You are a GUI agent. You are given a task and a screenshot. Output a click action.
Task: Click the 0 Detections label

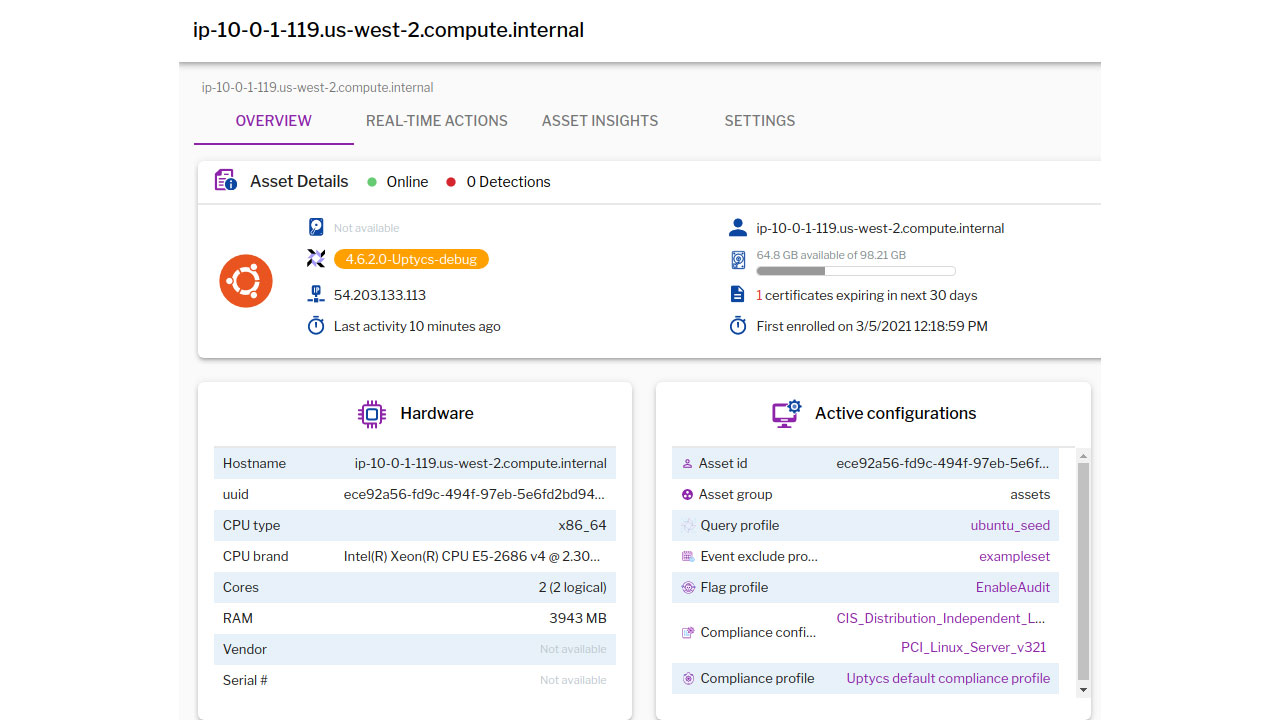(x=508, y=182)
